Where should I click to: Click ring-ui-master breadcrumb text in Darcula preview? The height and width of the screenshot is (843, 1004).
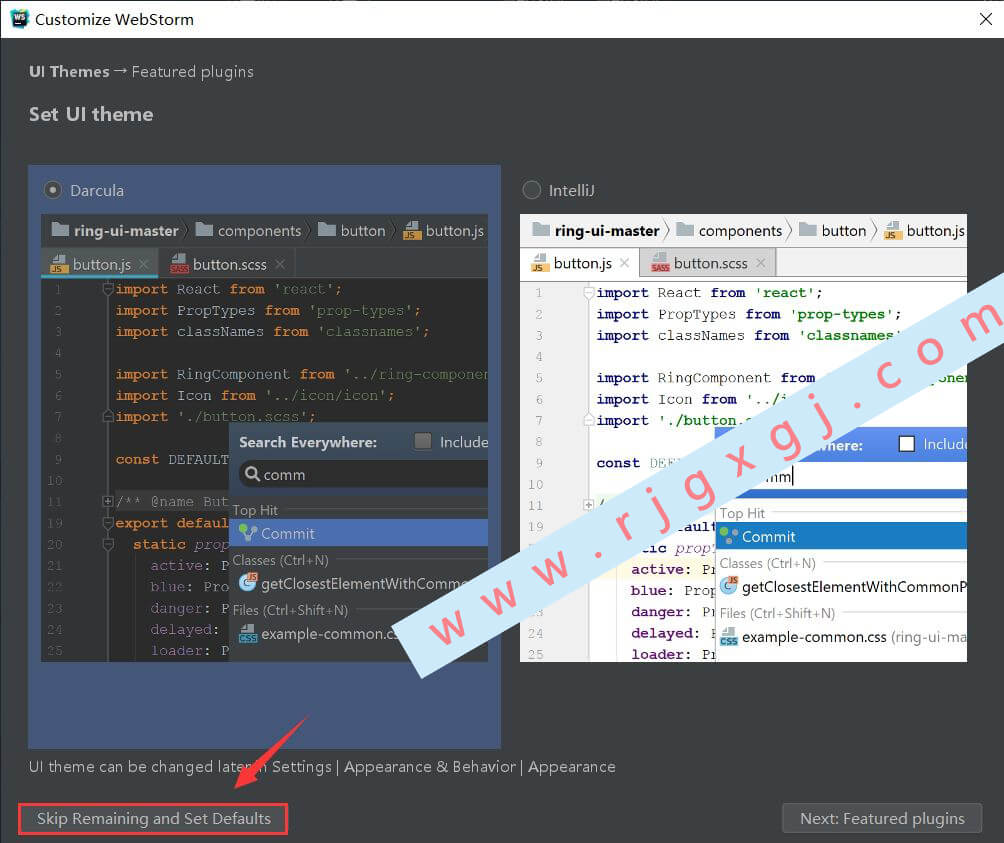pos(126,230)
